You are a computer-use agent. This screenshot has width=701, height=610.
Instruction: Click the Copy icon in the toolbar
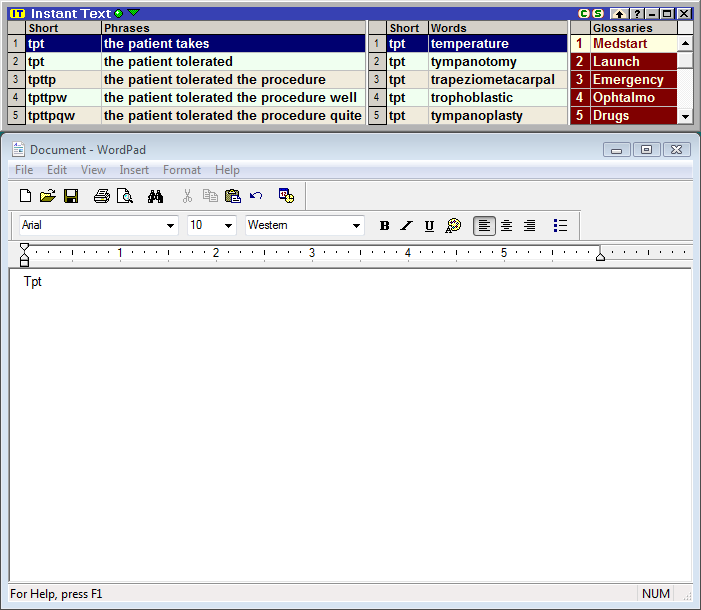coord(210,196)
